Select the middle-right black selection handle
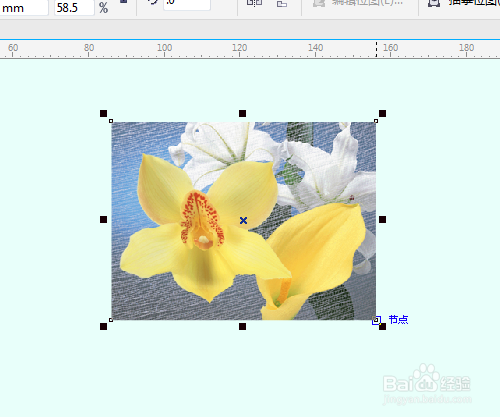Image resolution: width=500 pixels, height=417 pixels. click(382, 219)
